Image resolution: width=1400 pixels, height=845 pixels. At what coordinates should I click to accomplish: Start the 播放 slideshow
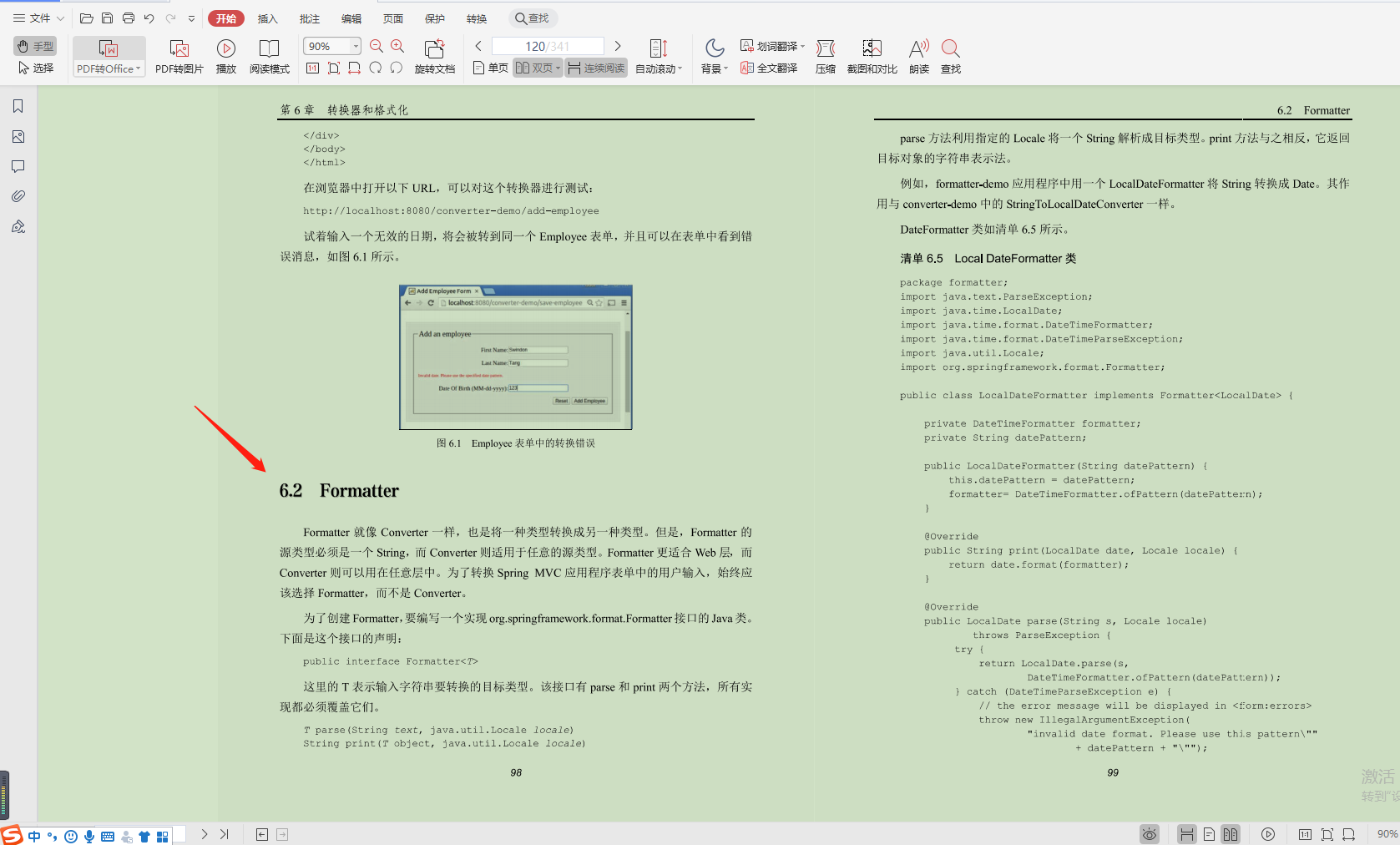[226, 57]
